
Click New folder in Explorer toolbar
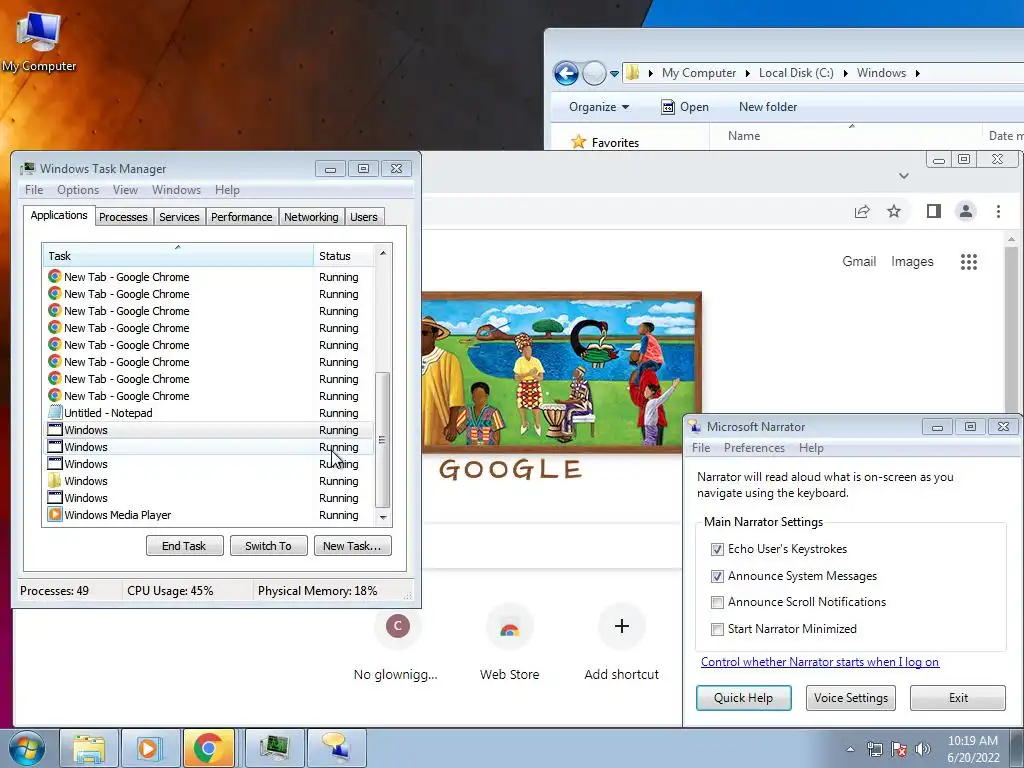[767, 107]
